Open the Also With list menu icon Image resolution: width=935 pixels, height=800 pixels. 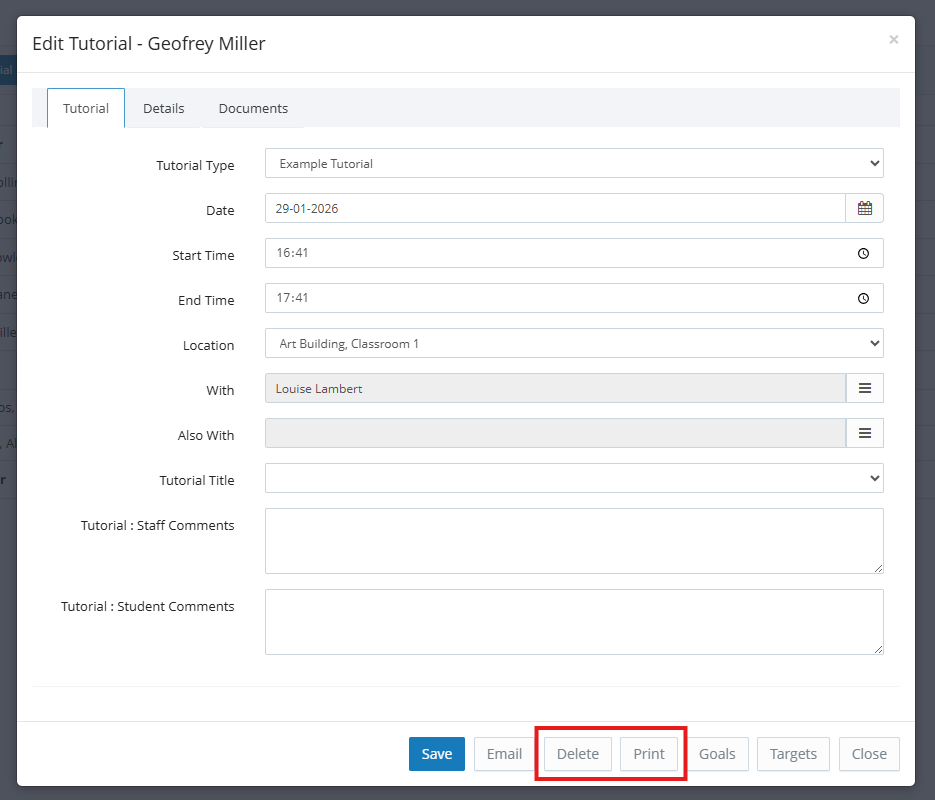[x=864, y=433]
